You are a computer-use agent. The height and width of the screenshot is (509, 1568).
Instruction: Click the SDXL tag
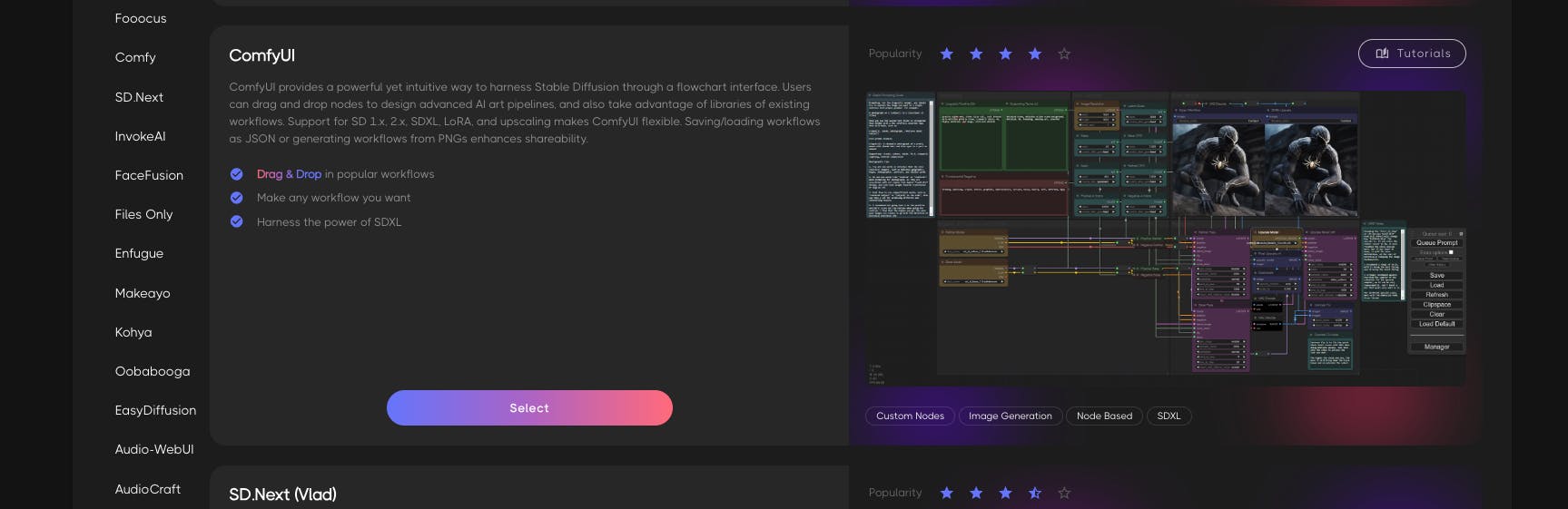pos(1169,416)
